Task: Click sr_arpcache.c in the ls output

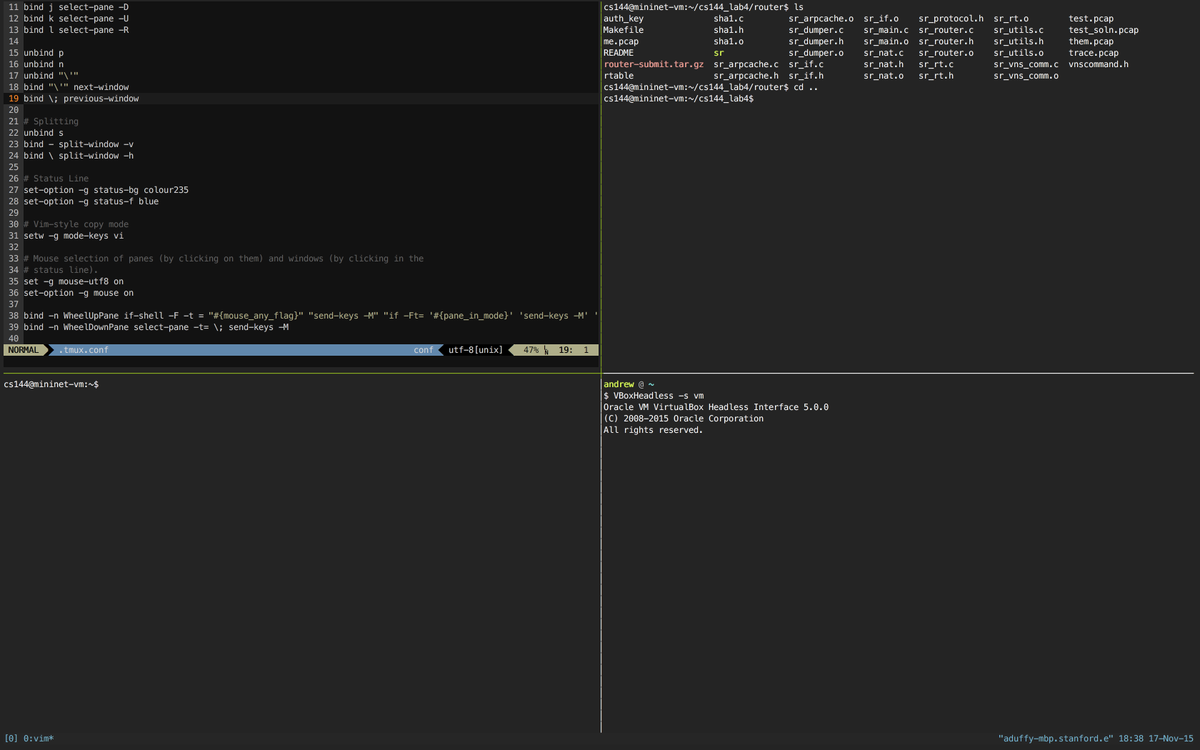Action: [746, 64]
